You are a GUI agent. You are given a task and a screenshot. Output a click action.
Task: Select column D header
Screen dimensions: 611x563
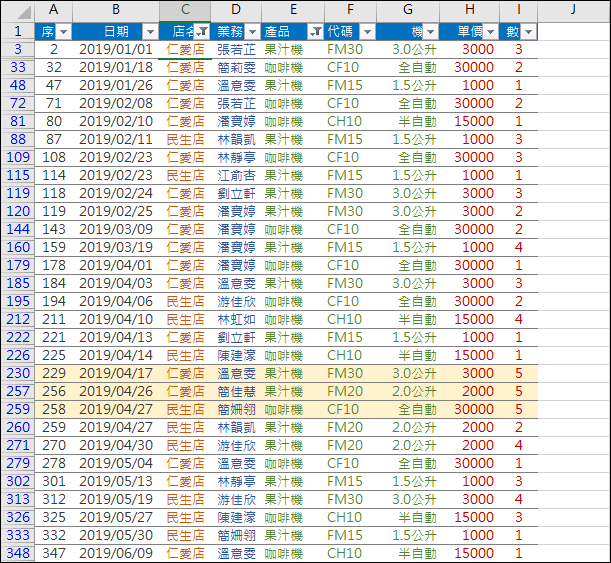[236, 10]
